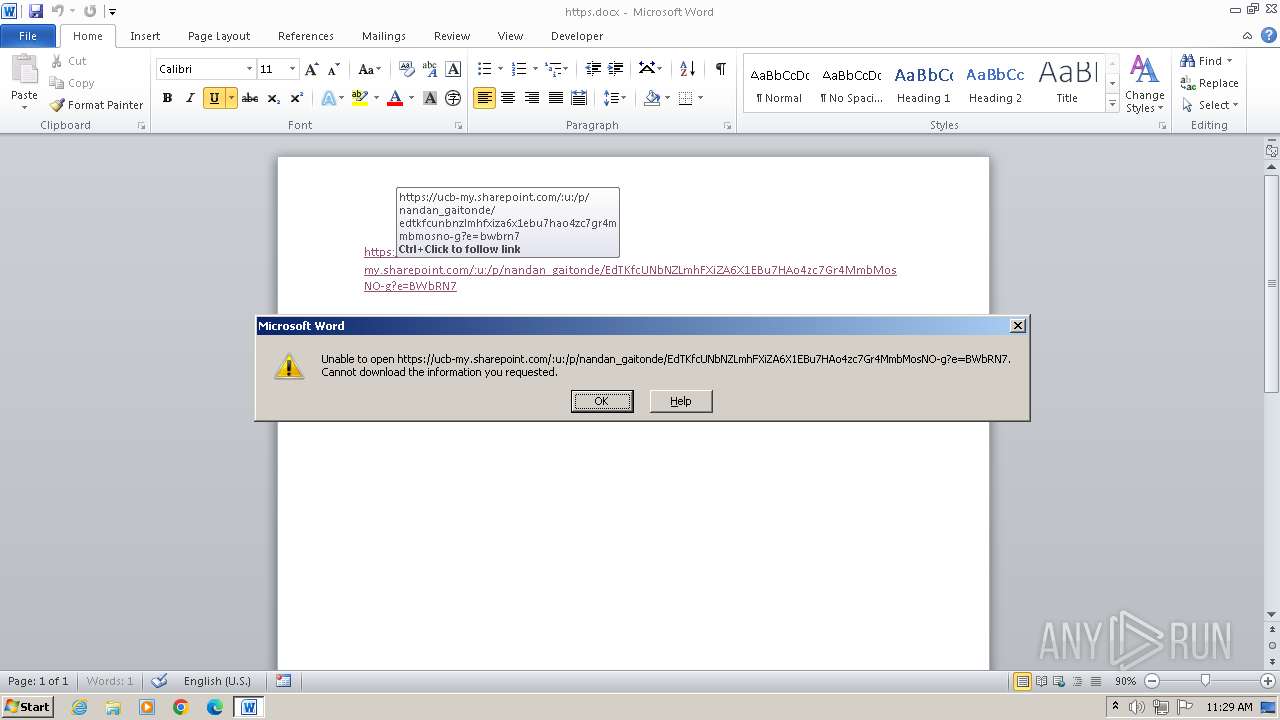The image size is (1280, 720).
Task: Click the Sort icon
Action: (x=687, y=69)
